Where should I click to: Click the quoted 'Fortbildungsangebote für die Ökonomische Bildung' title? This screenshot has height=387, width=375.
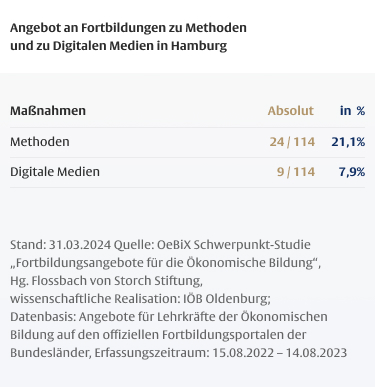[165, 263]
